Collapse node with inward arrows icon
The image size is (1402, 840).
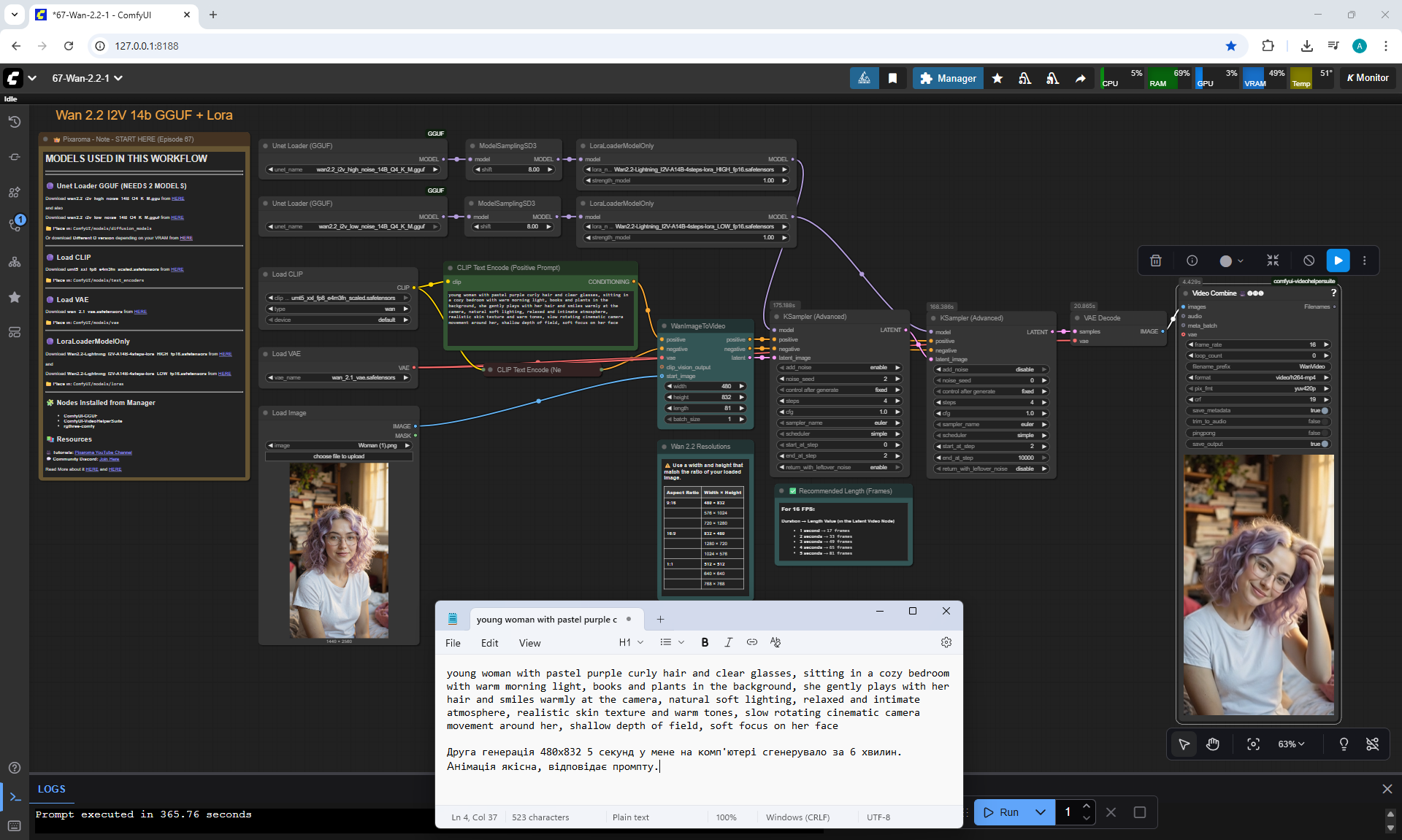coord(1273,261)
